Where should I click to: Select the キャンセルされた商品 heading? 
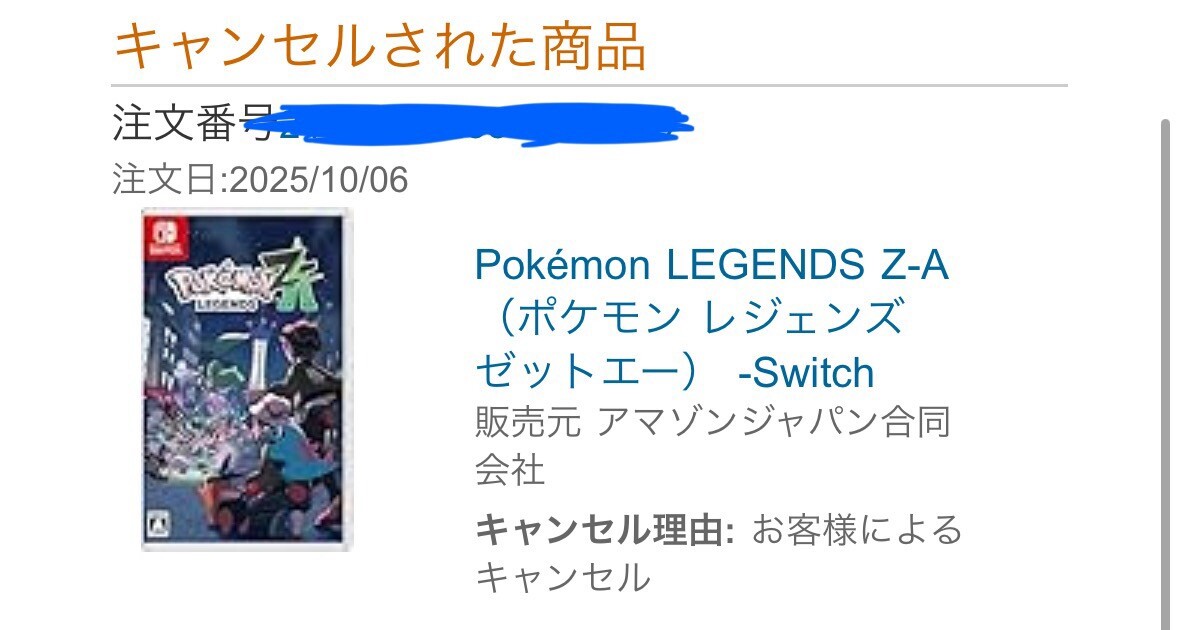(380, 46)
